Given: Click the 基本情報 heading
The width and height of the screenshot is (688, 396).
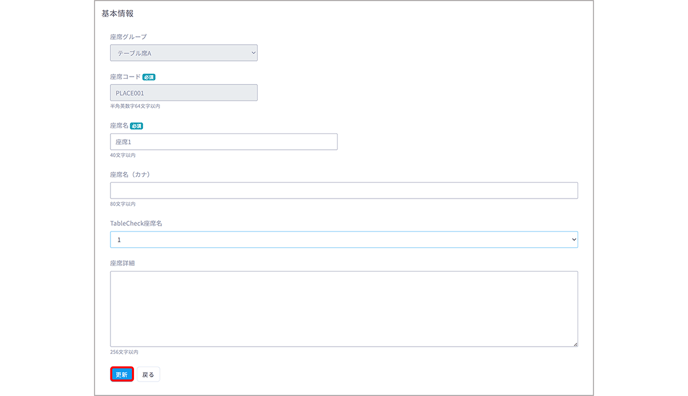Looking at the screenshot, I should coord(118,14).
